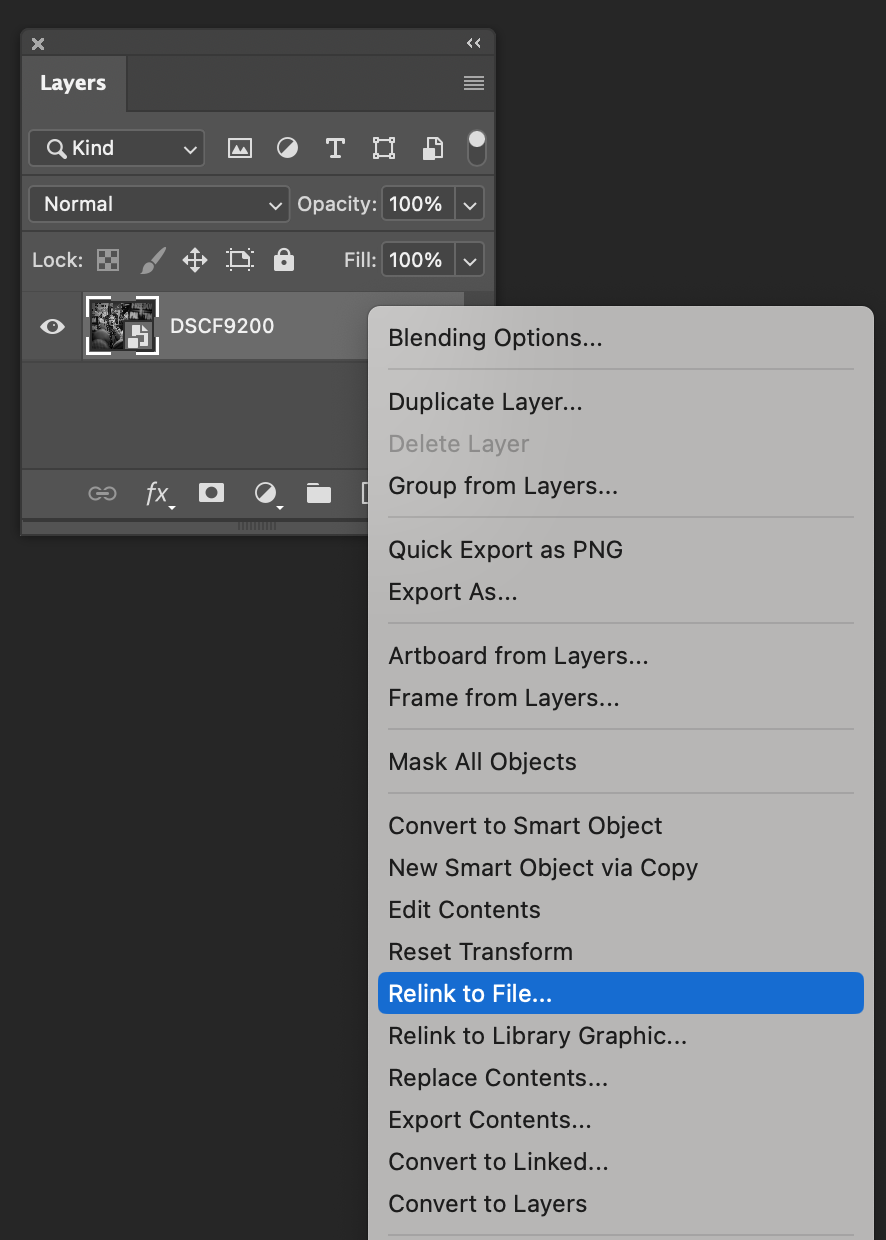Click the panel resize grip handle

tap(257, 526)
